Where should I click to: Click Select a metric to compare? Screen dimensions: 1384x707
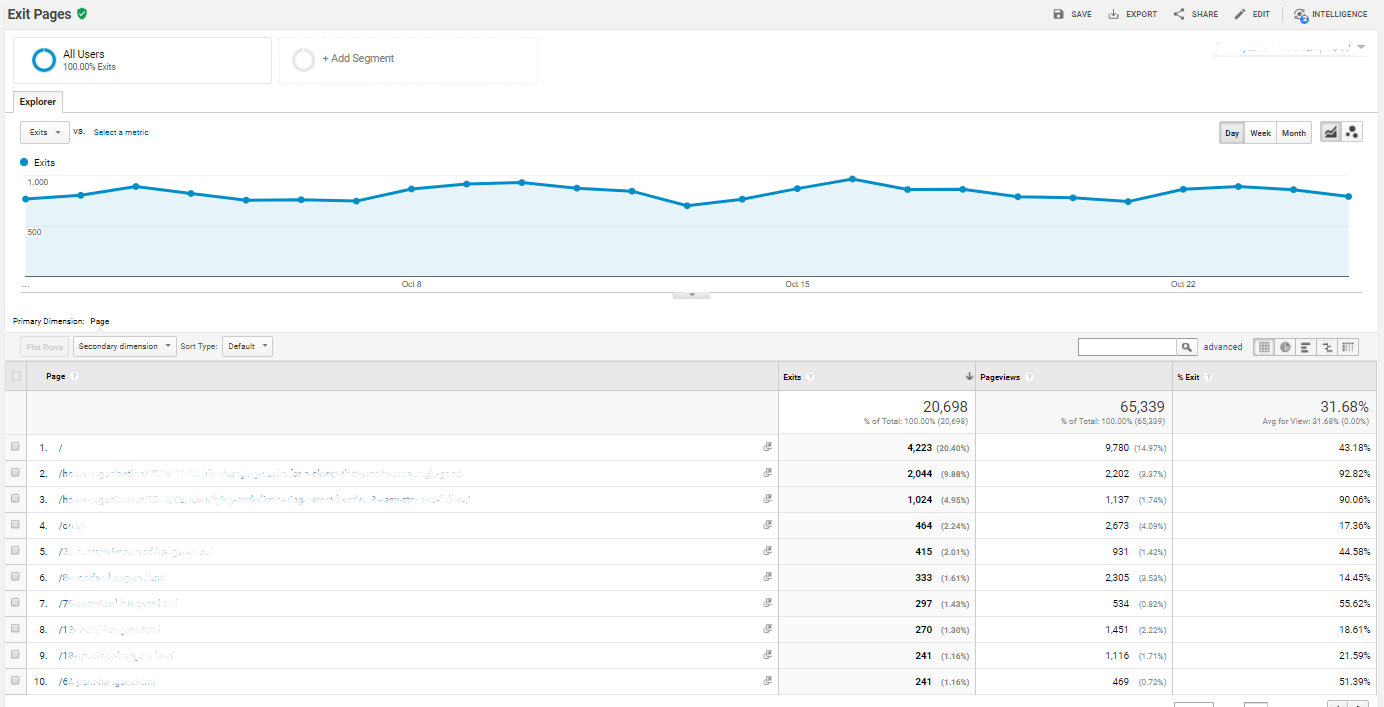click(121, 132)
